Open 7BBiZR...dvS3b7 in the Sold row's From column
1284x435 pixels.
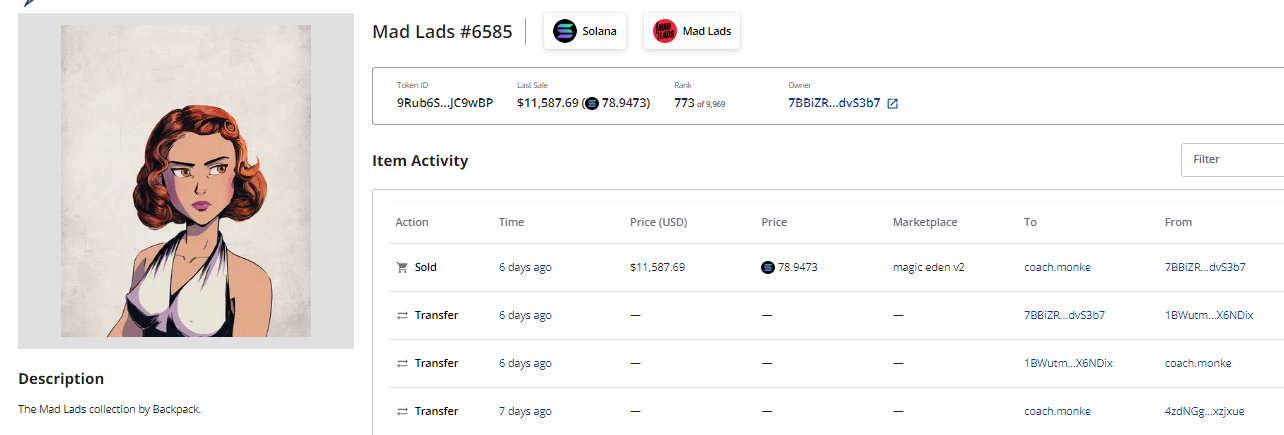[x=1205, y=267]
